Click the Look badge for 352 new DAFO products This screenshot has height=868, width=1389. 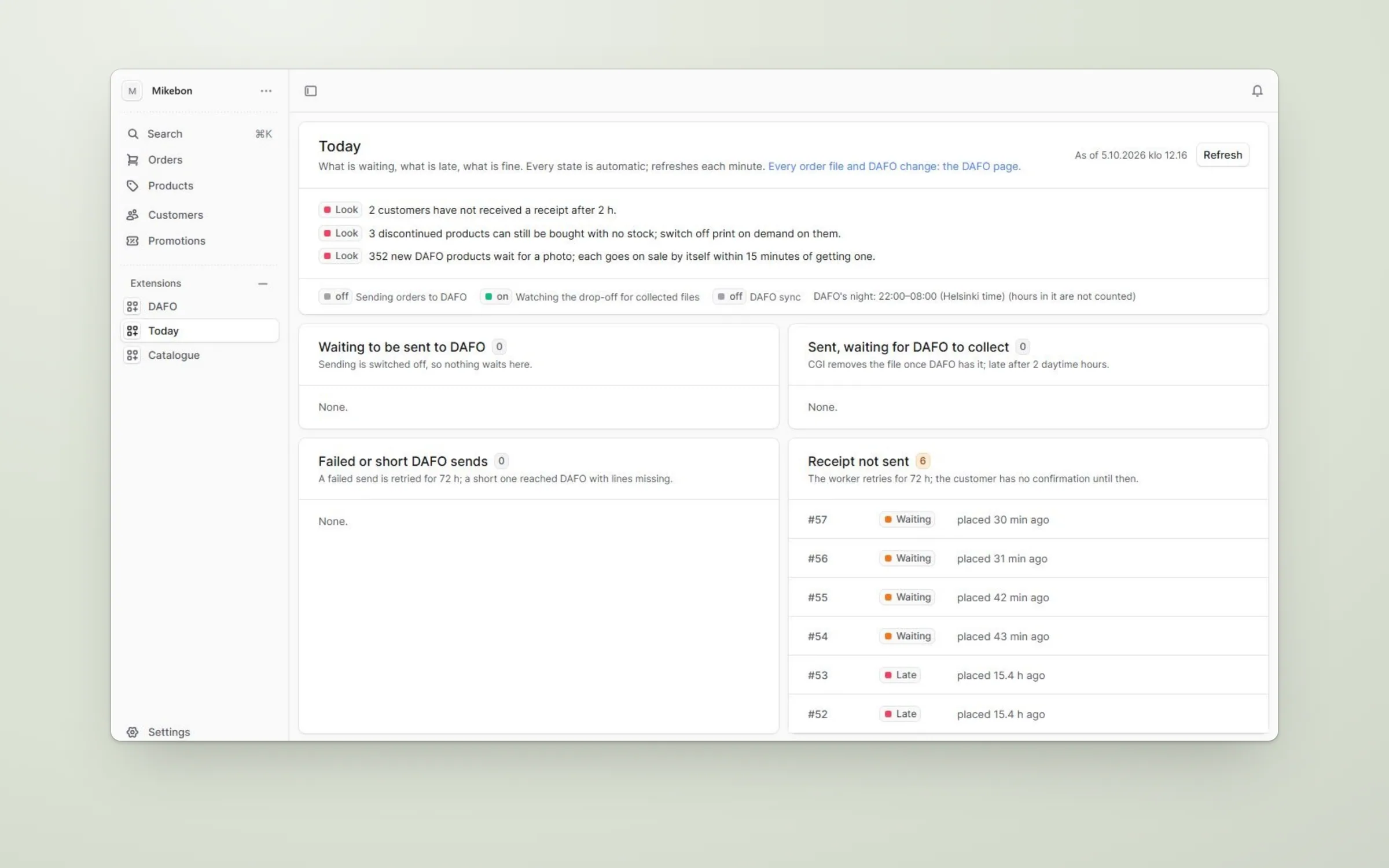pos(340,256)
